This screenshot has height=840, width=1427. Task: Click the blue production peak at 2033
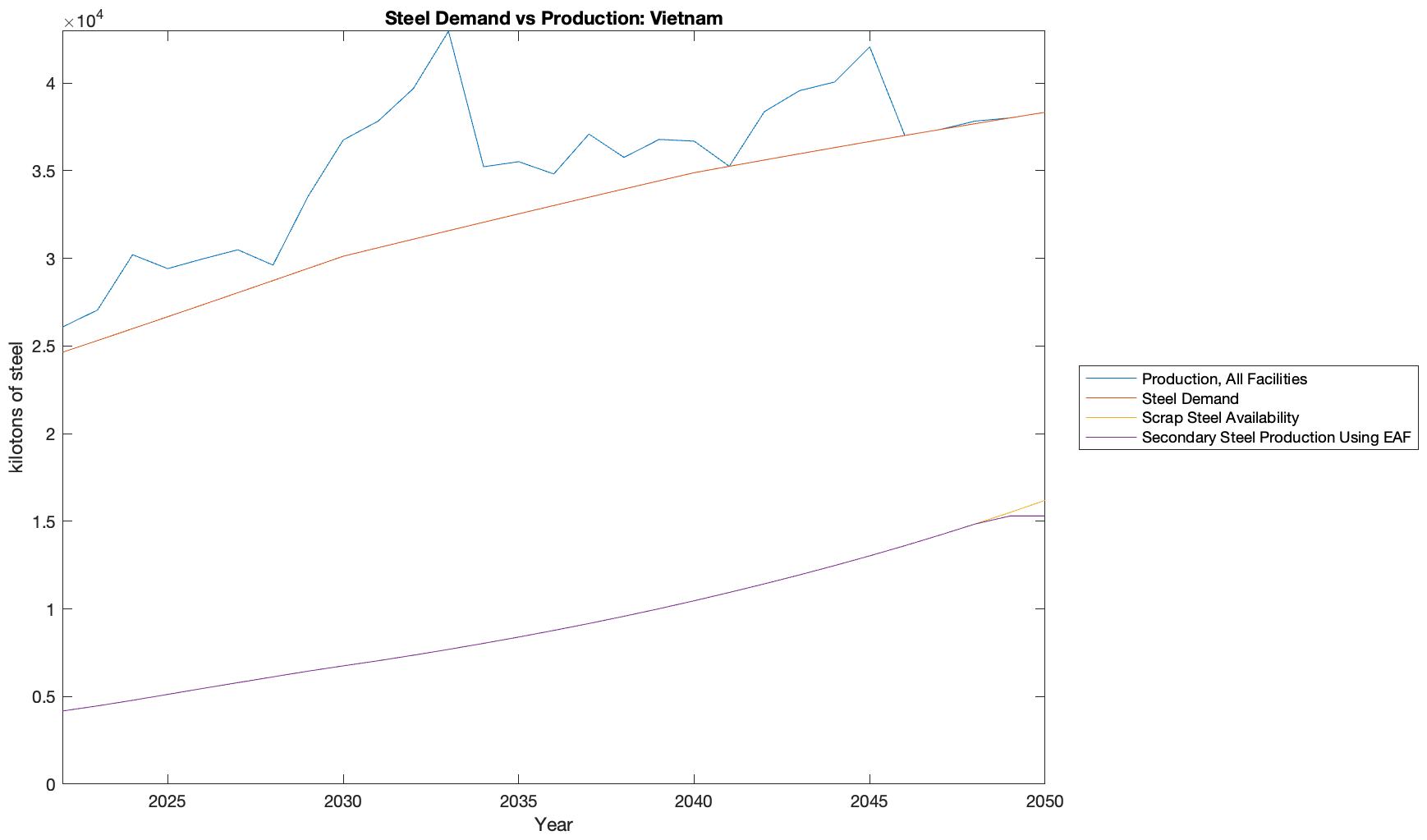click(x=448, y=31)
